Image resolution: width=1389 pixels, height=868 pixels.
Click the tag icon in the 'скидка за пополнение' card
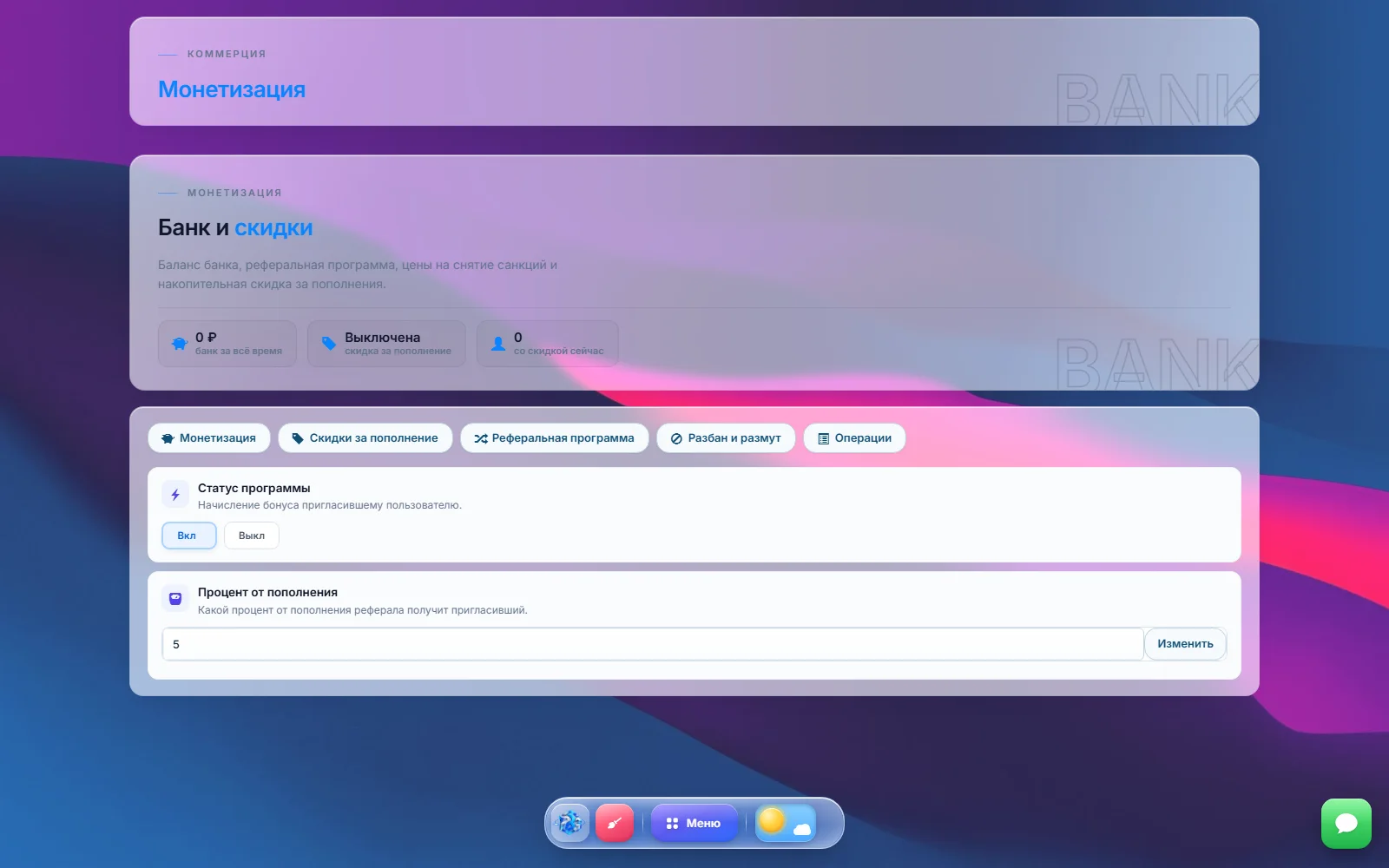click(329, 344)
